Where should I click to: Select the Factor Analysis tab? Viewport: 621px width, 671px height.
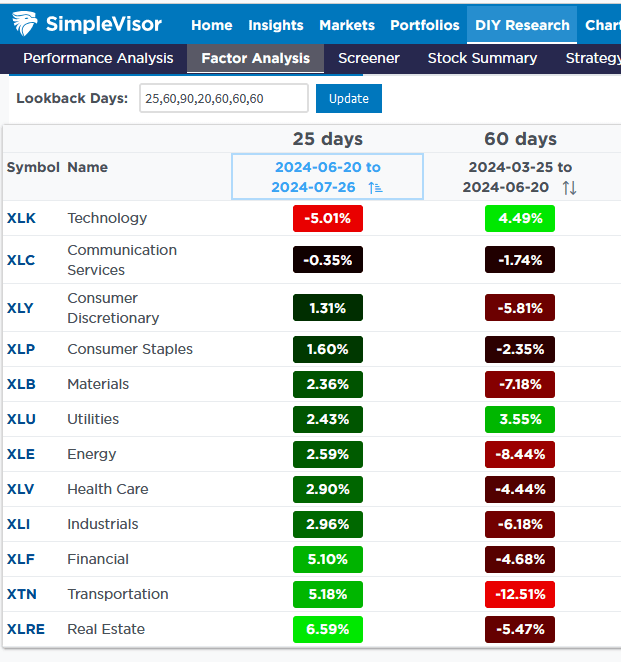point(255,58)
